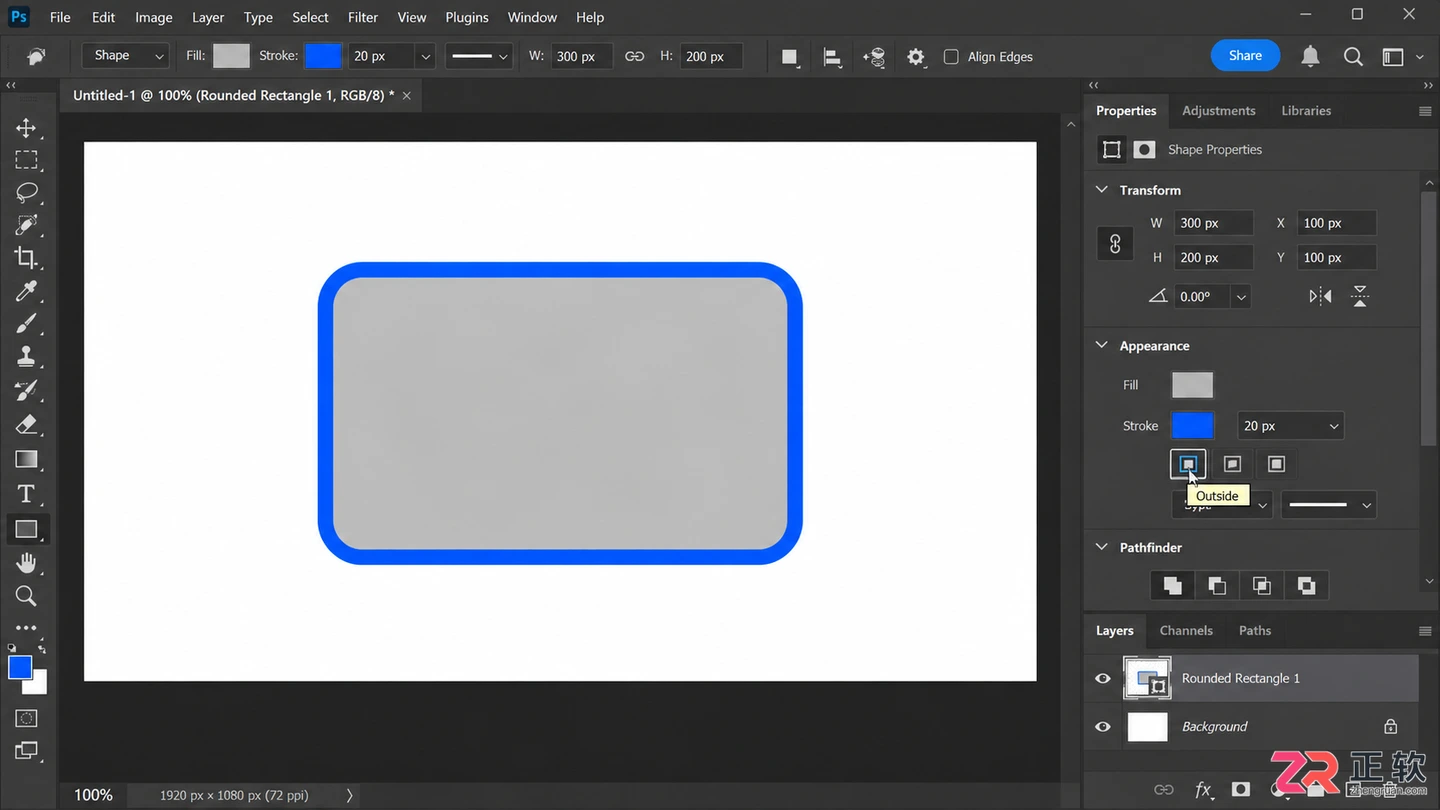Viewport: 1440px width, 810px height.
Task: Select the Zoom tool
Action: pyautogui.click(x=26, y=596)
